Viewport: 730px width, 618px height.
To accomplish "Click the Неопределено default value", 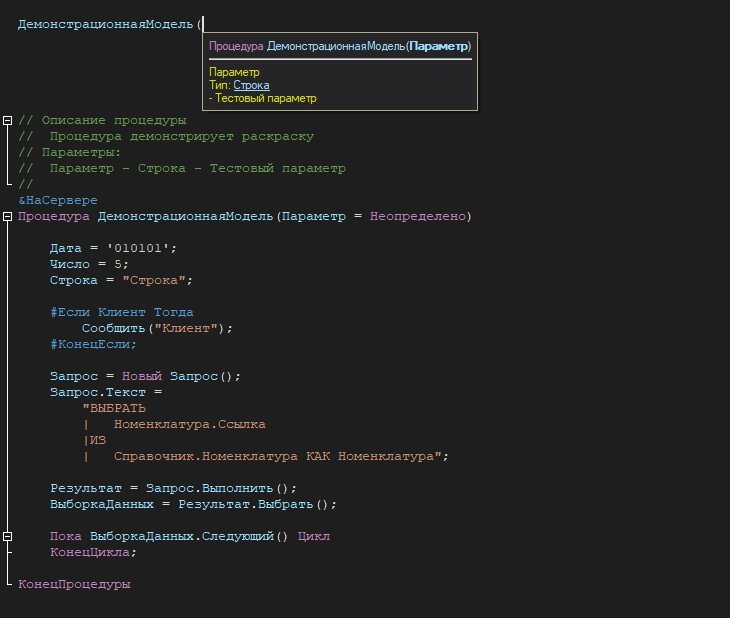I will click(x=418, y=217).
